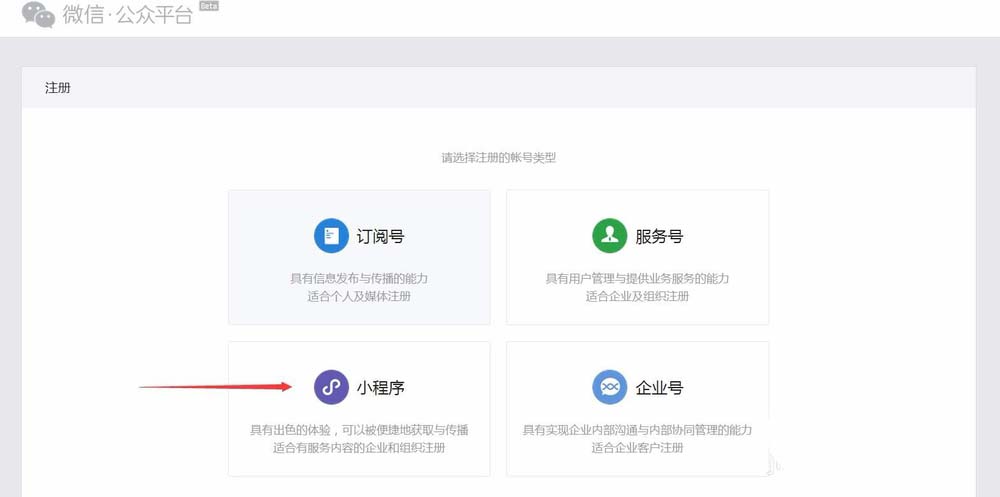
Task: Choose the 小程序 account type label
Action: 380,388
